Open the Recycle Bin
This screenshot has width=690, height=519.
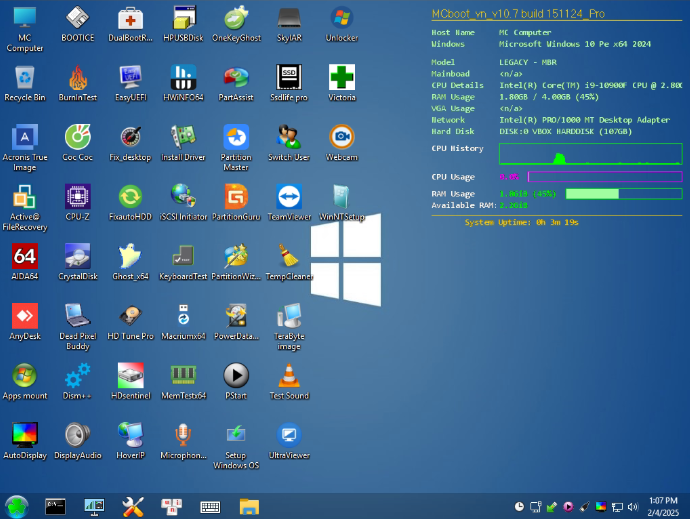coord(25,84)
